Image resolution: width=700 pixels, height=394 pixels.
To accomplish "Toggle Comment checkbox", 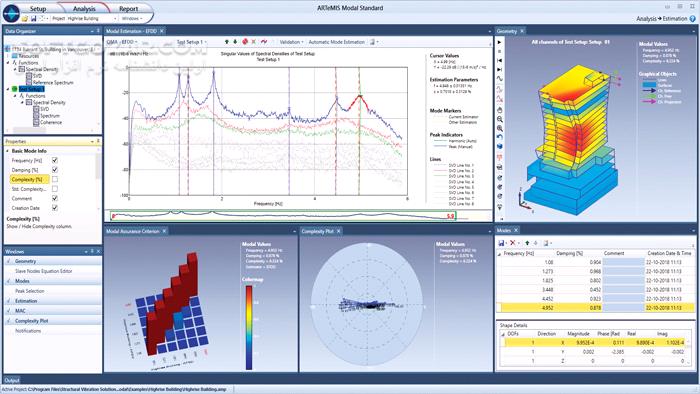I will click(54, 198).
